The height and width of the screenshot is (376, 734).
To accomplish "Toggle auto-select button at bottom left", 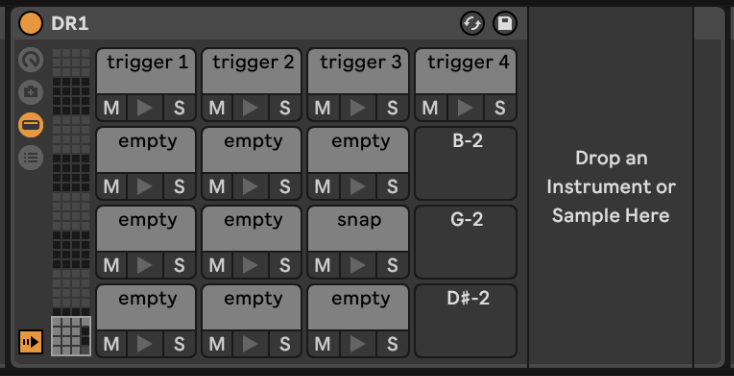I will [x=31, y=342].
